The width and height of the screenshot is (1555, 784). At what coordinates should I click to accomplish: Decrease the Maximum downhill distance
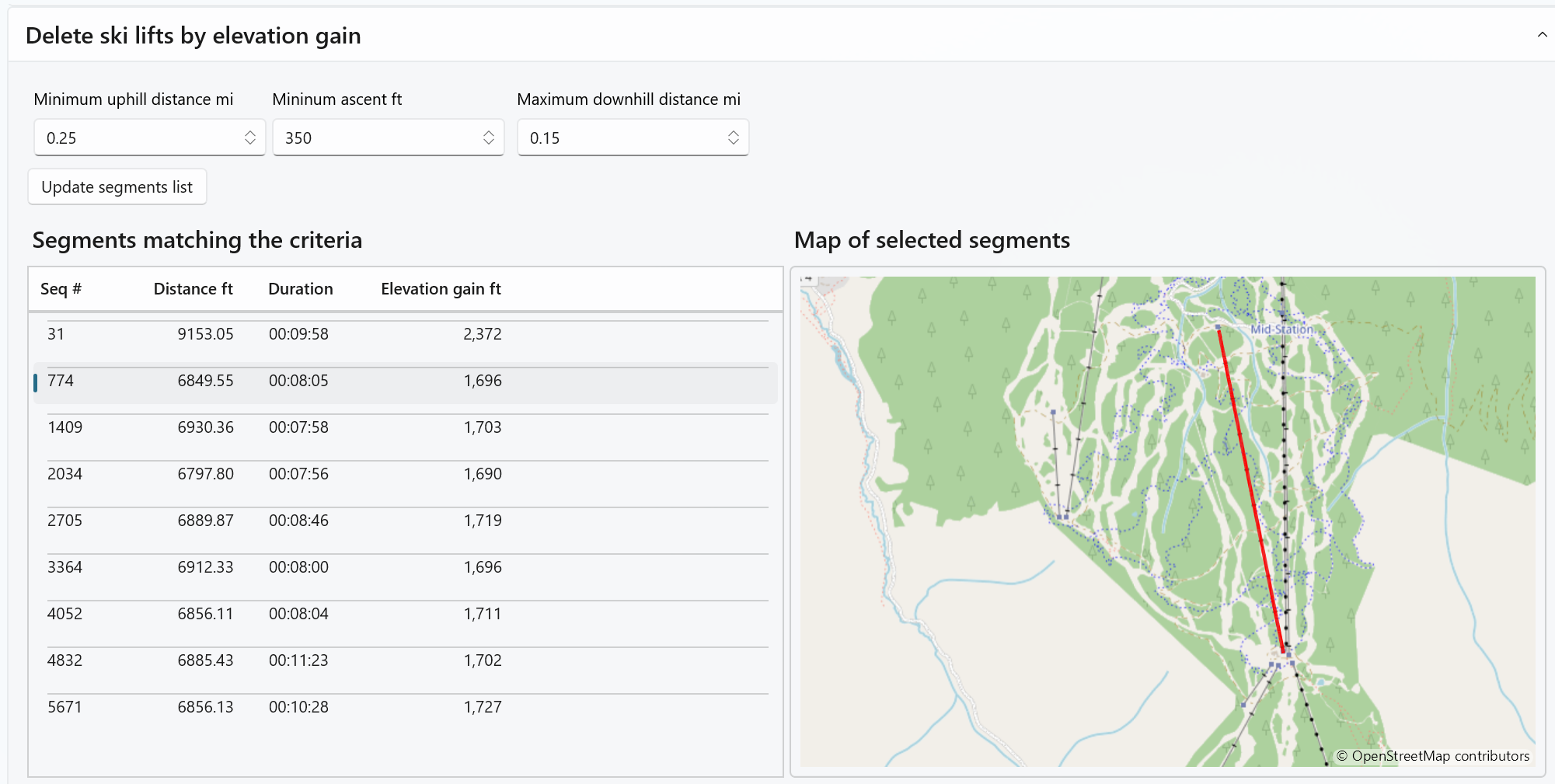coord(734,143)
